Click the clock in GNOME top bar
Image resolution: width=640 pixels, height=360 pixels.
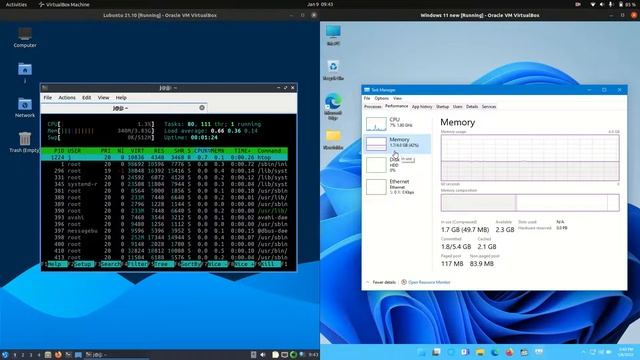point(320,4)
